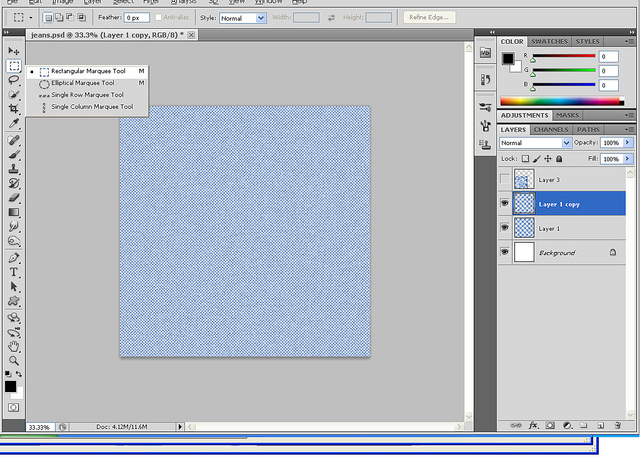
Task: Click the red R color slider
Action: 564,56
